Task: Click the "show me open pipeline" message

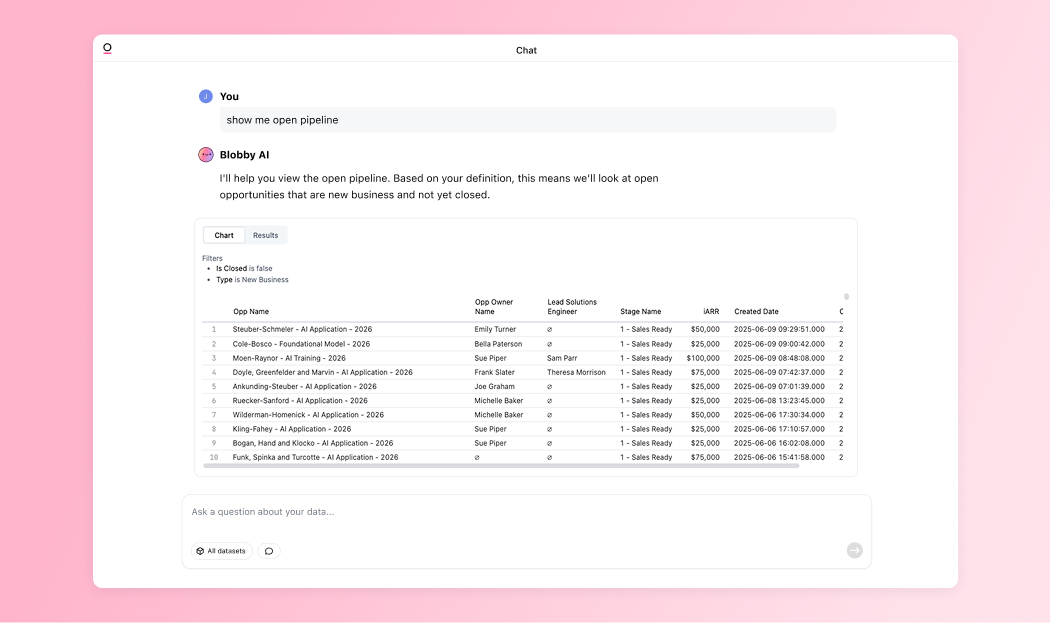Action: pyautogui.click(x=282, y=120)
